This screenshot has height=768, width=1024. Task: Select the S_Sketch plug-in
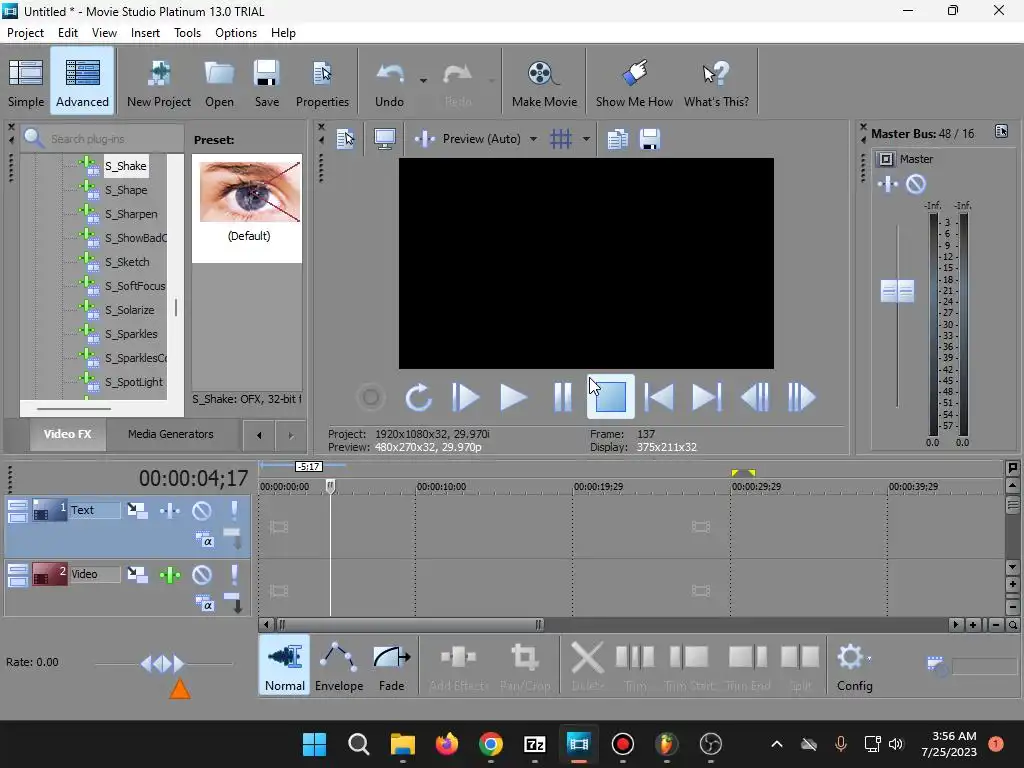[x=127, y=262]
